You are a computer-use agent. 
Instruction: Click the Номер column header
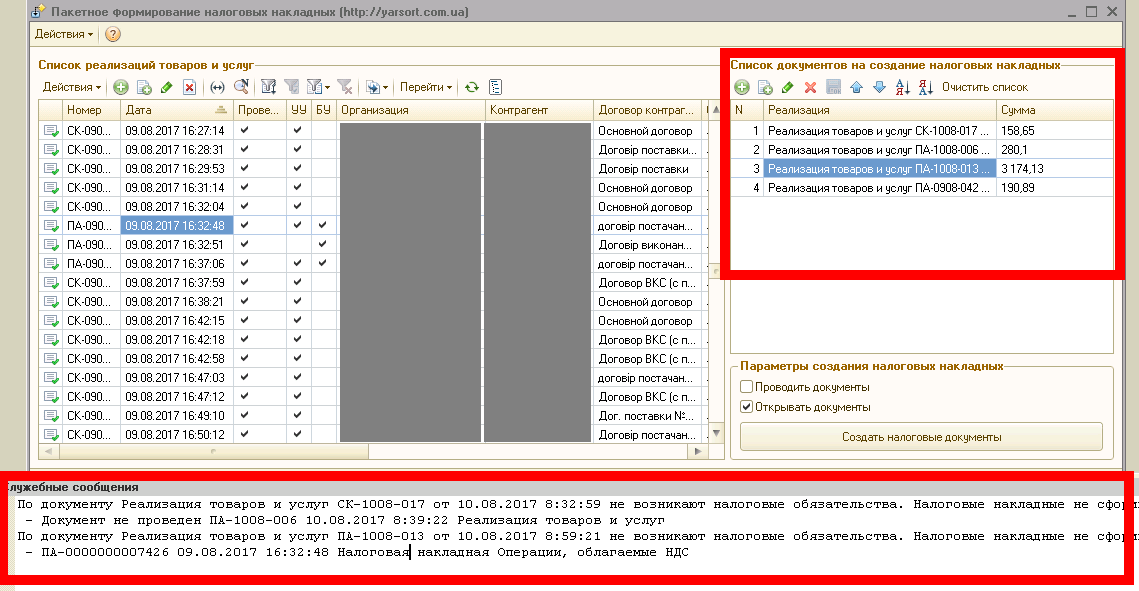tap(92, 110)
